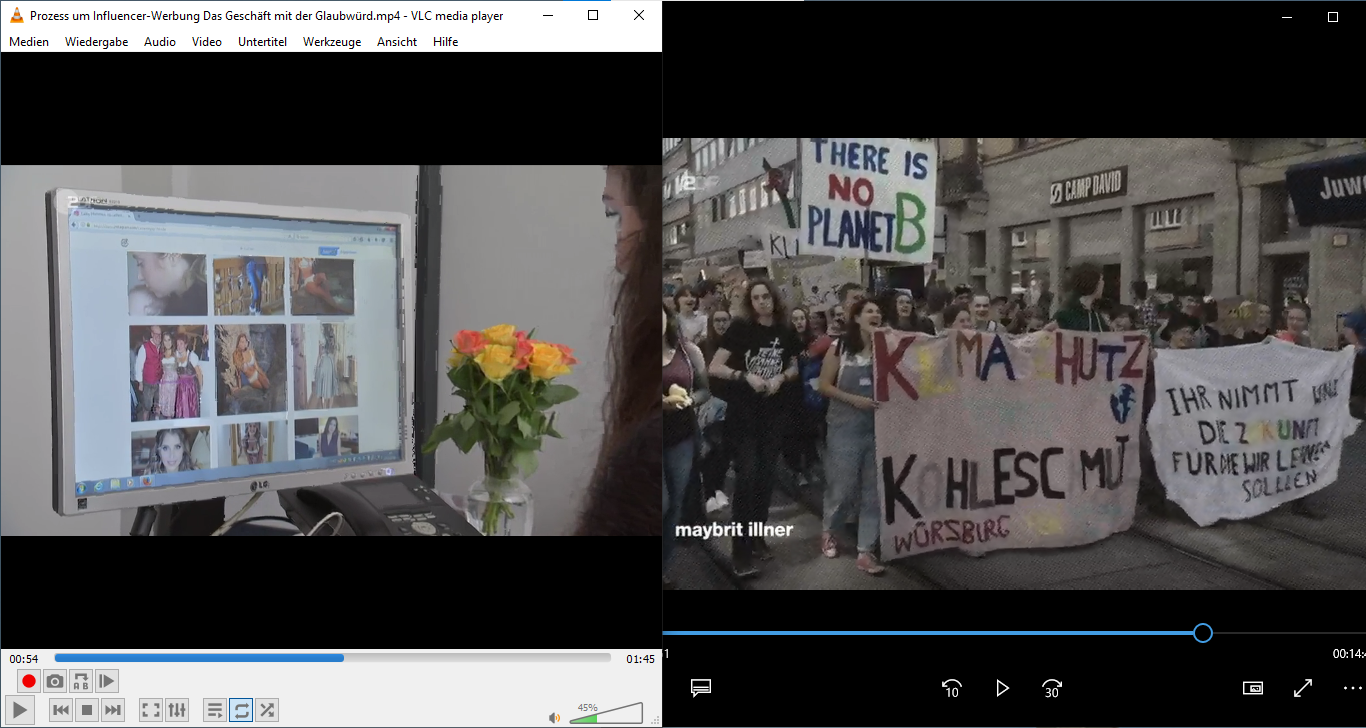This screenshot has height=728, width=1366.
Task: Expand more options ellipsis in right player
Action: pos(1352,688)
